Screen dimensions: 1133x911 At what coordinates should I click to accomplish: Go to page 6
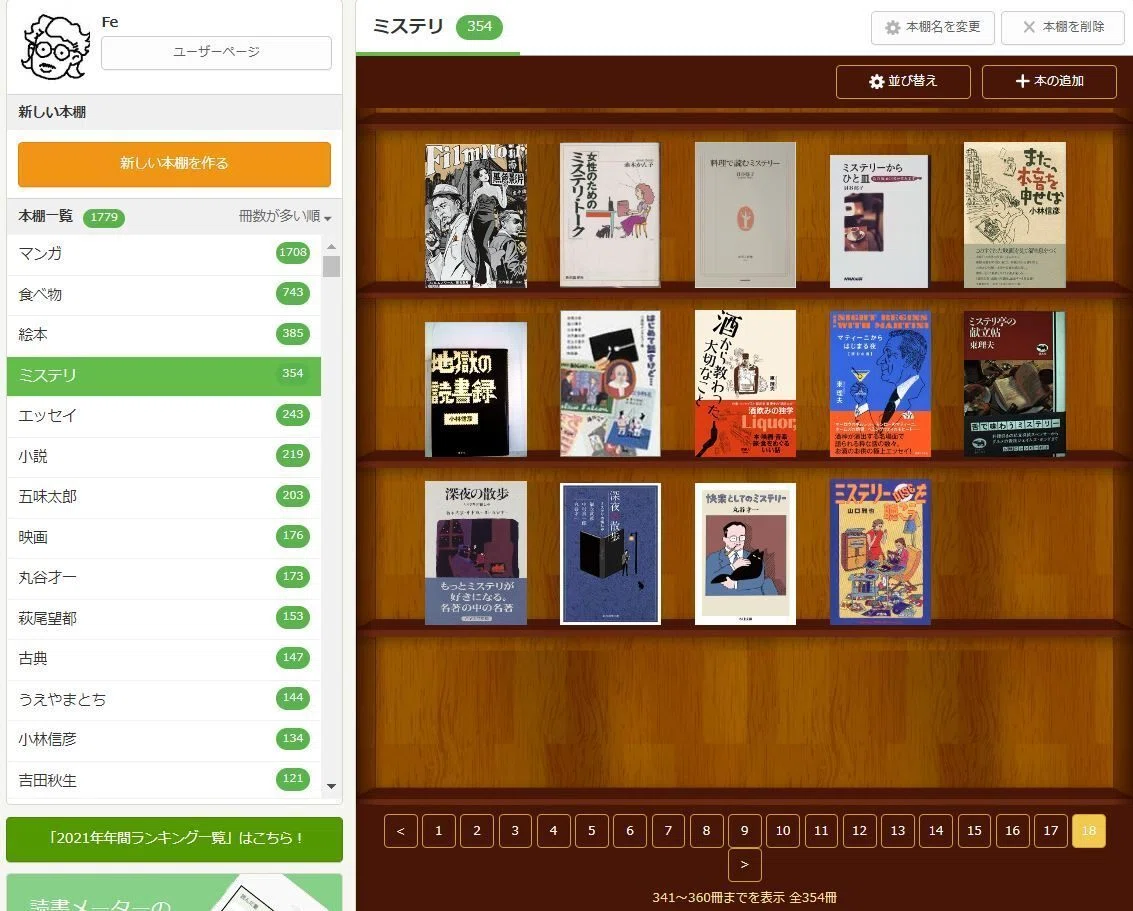coord(630,831)
